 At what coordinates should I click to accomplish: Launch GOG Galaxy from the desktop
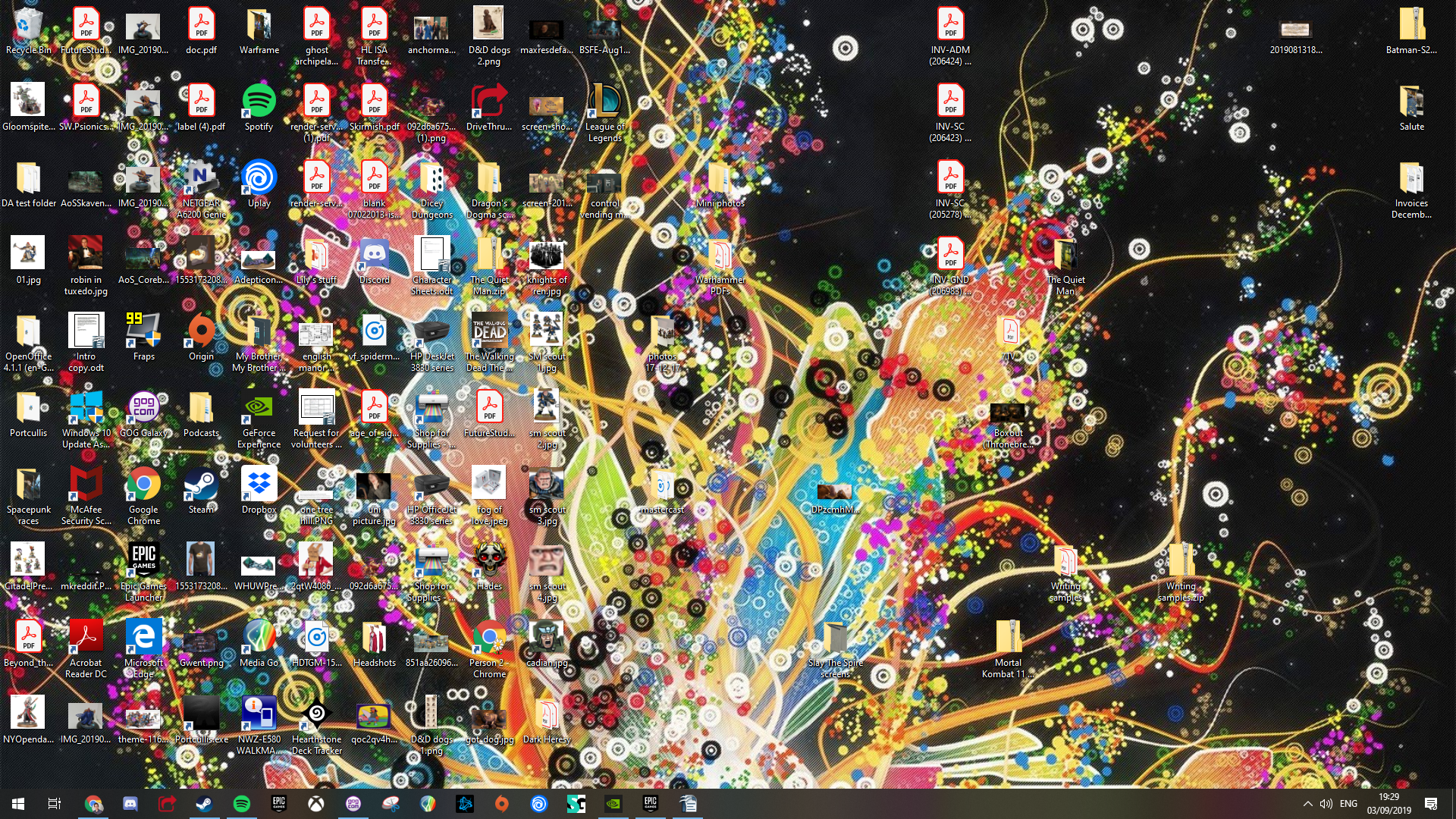143,414
